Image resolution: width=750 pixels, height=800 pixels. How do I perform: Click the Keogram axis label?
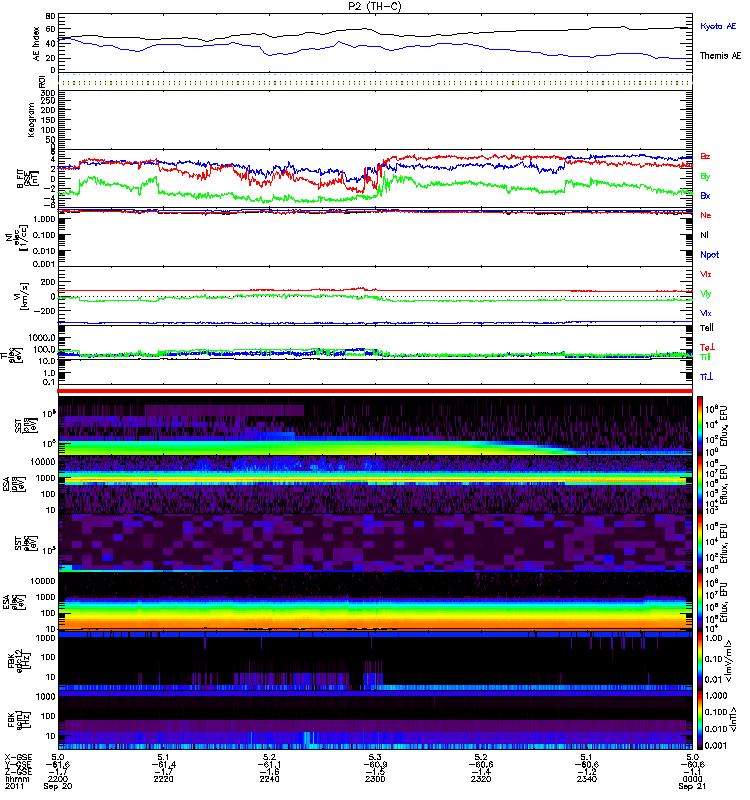(x=31, y=119)
